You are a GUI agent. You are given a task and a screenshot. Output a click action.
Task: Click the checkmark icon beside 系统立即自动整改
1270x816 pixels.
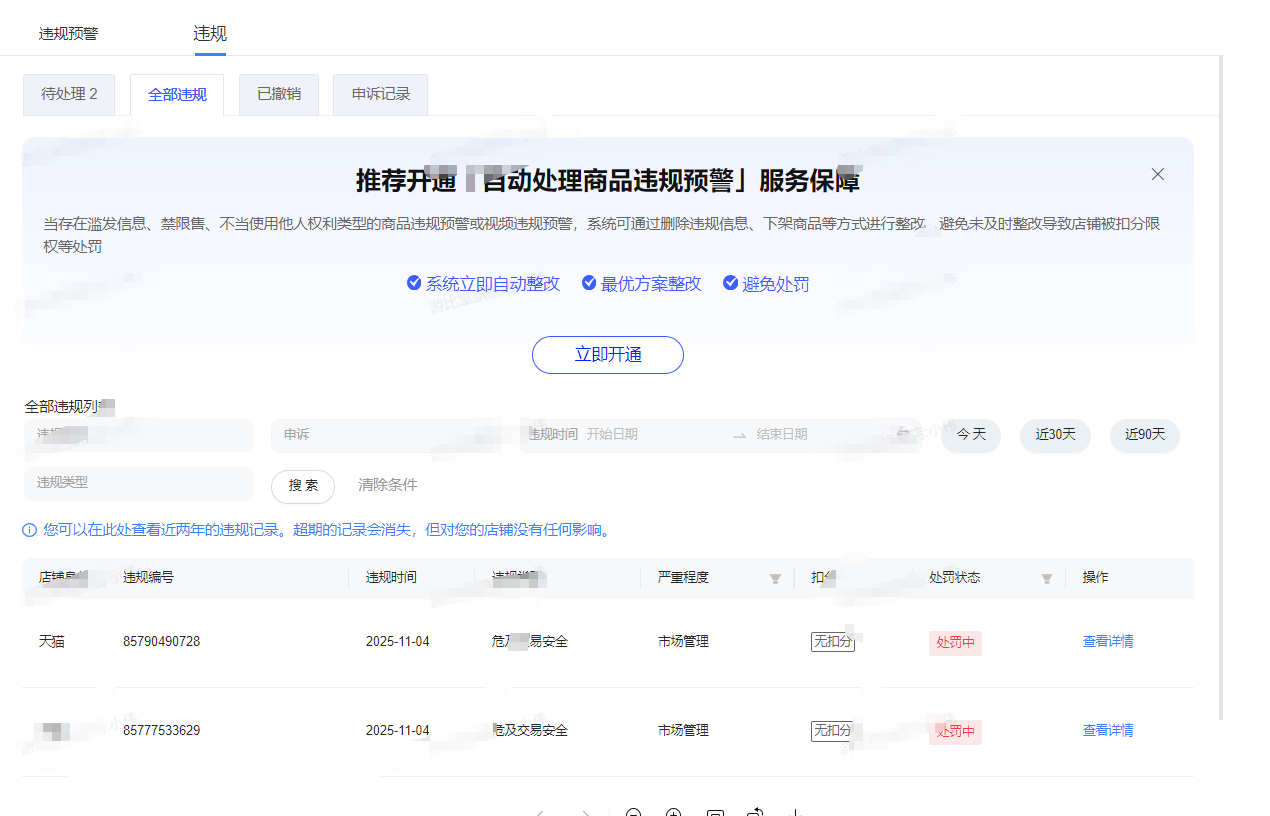pyautogui.click(x=414, y=283)
